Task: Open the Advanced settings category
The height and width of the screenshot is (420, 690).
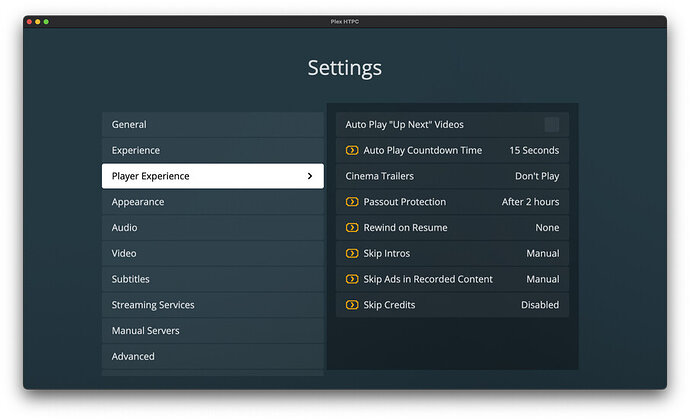Action: click(213, 356)
